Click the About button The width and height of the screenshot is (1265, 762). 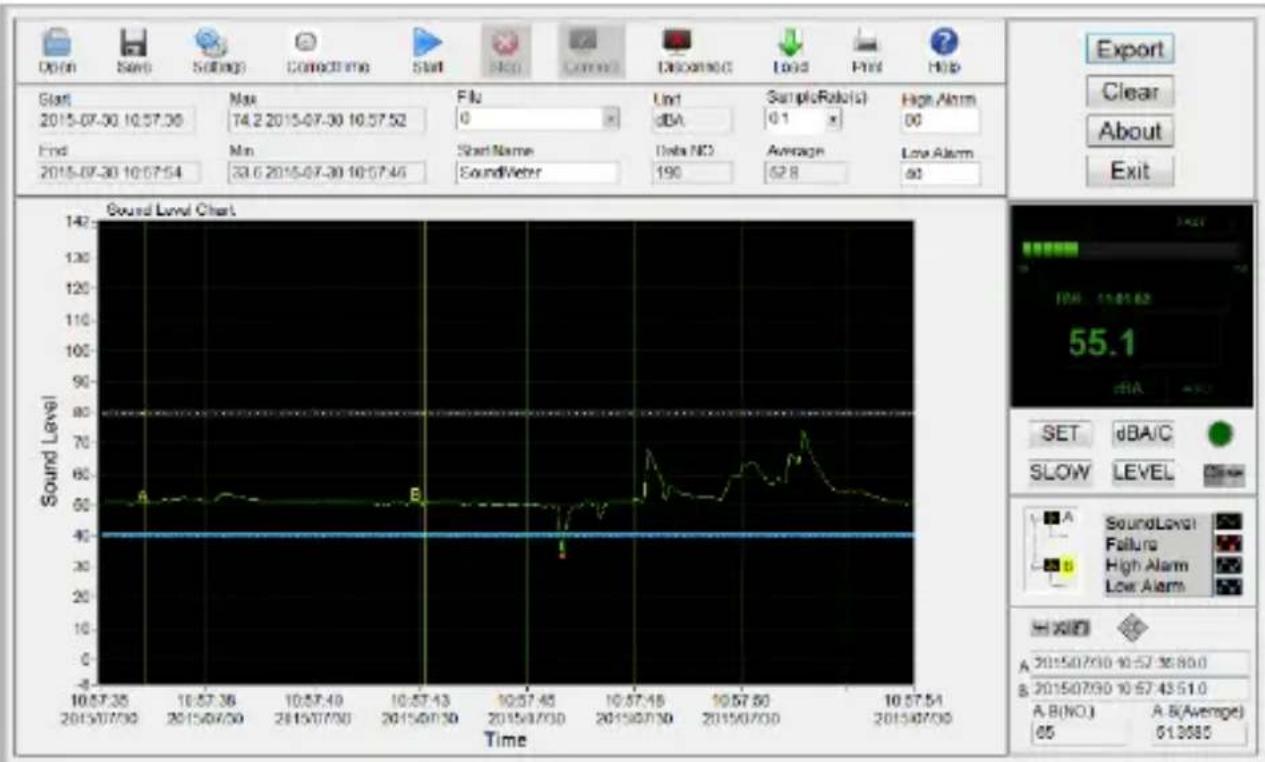(1130, 131)
